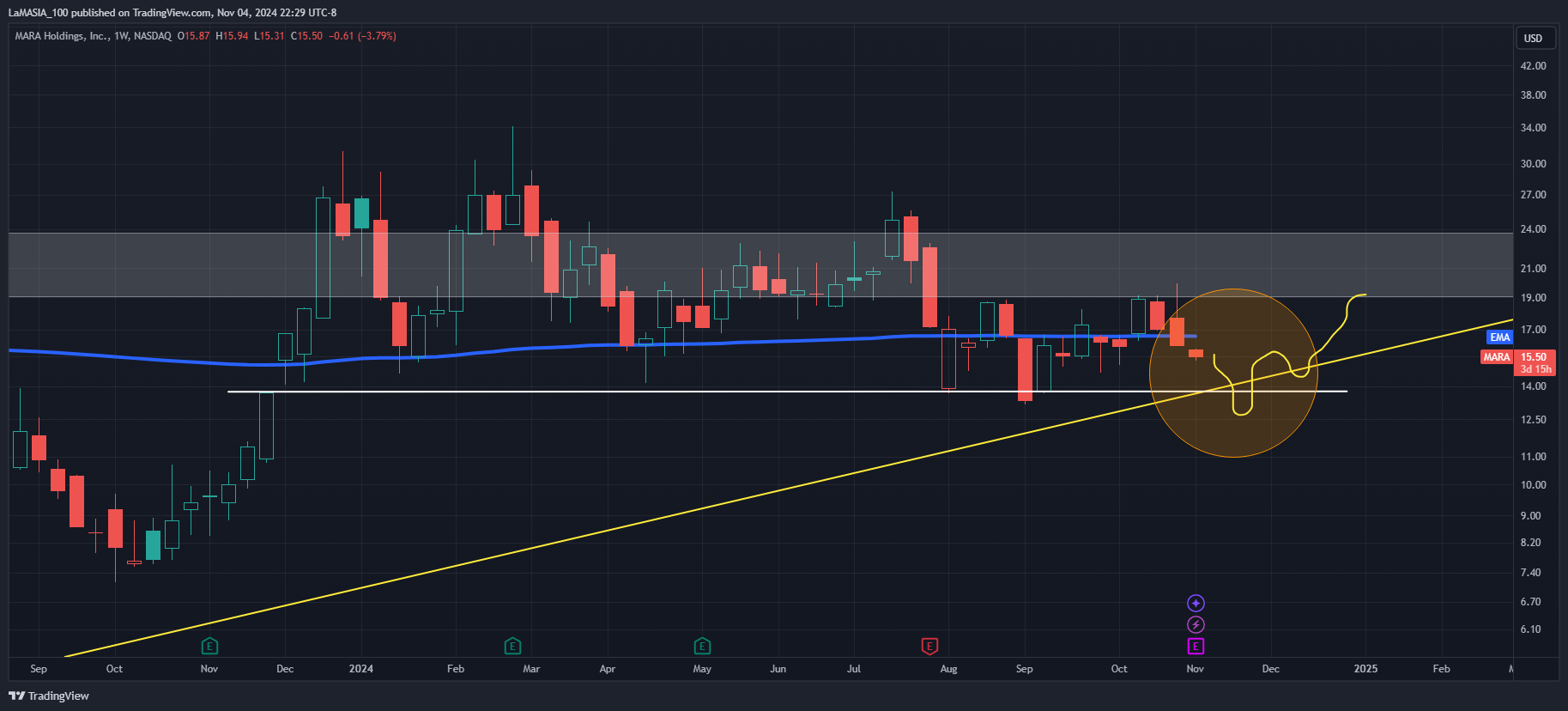Click the Nov 2023 time axis label
Image resolution: width=1568 pixels, height=711 pixels.
coord(209,669)
